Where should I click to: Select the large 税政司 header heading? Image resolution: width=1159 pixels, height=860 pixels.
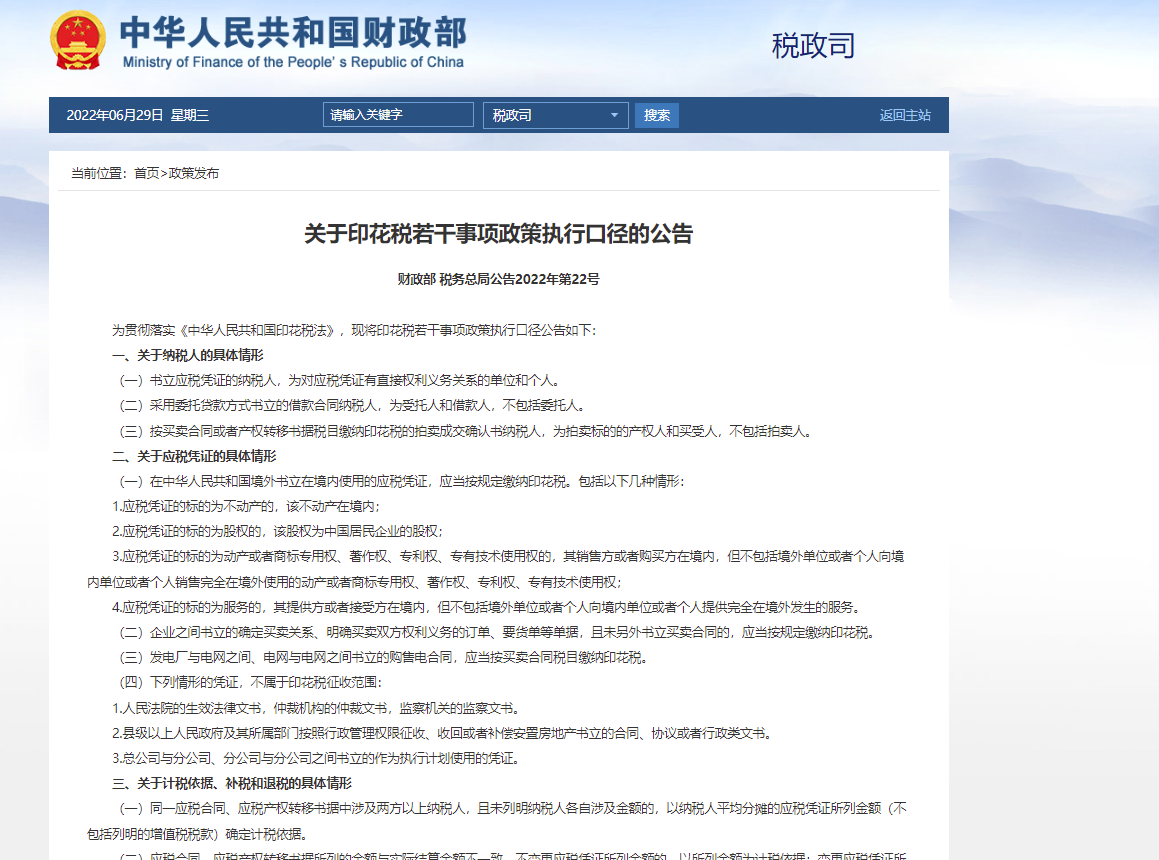[x=813, y=45]
